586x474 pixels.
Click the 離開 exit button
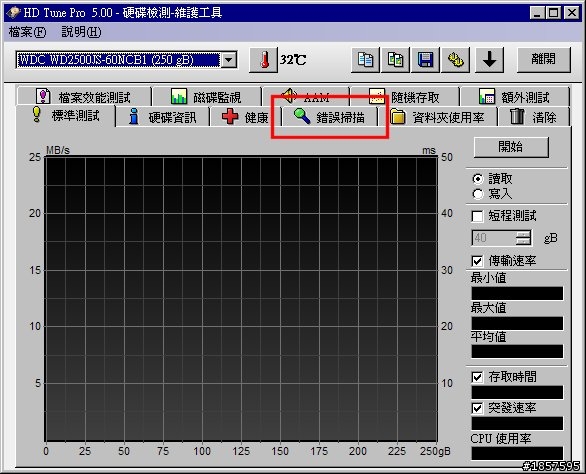pos(544,59)
